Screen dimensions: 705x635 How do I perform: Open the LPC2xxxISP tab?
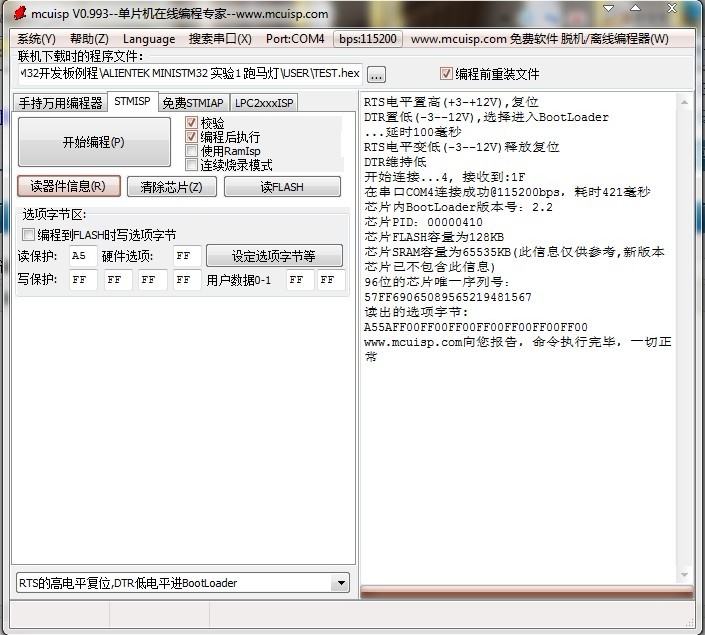pyautogui.click(x=264, y=103)
